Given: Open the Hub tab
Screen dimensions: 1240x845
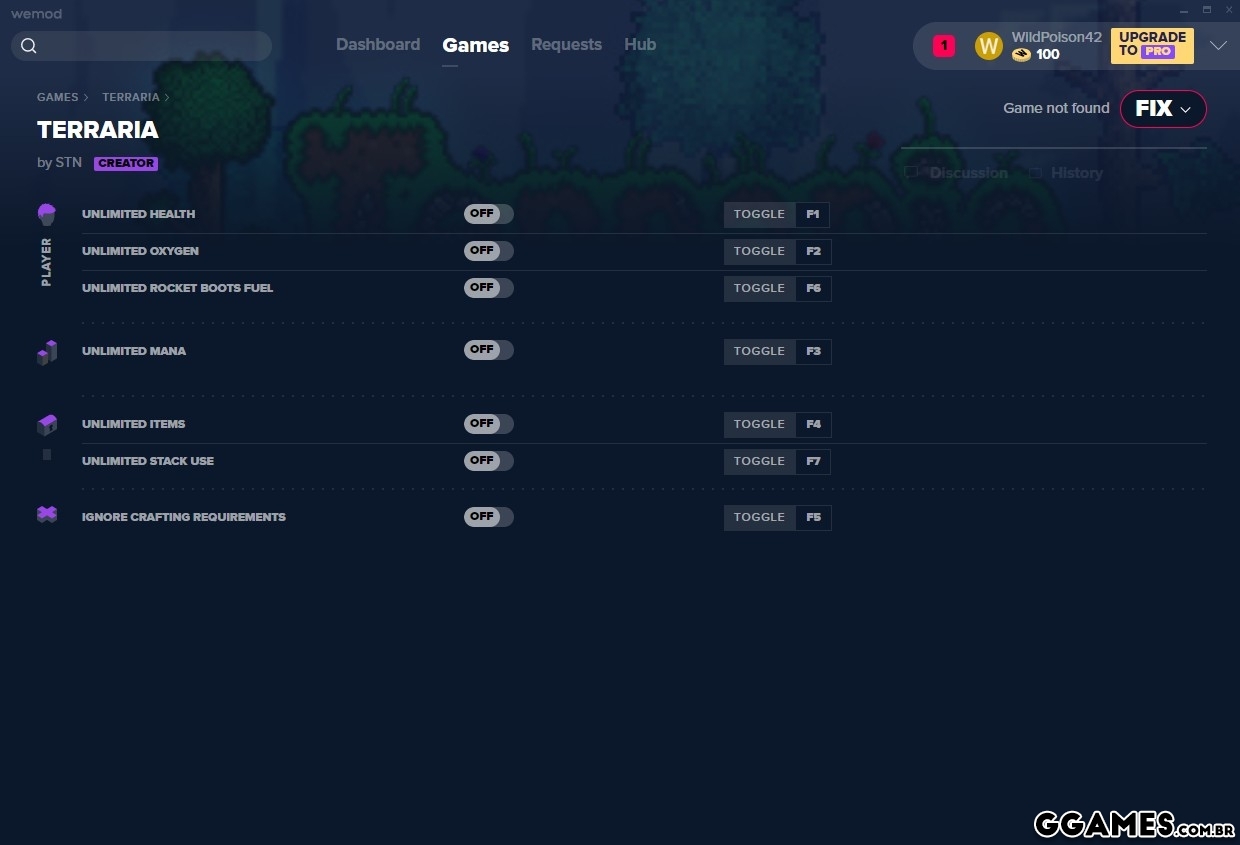Looking at the screenshot, I should coord(640,45).
